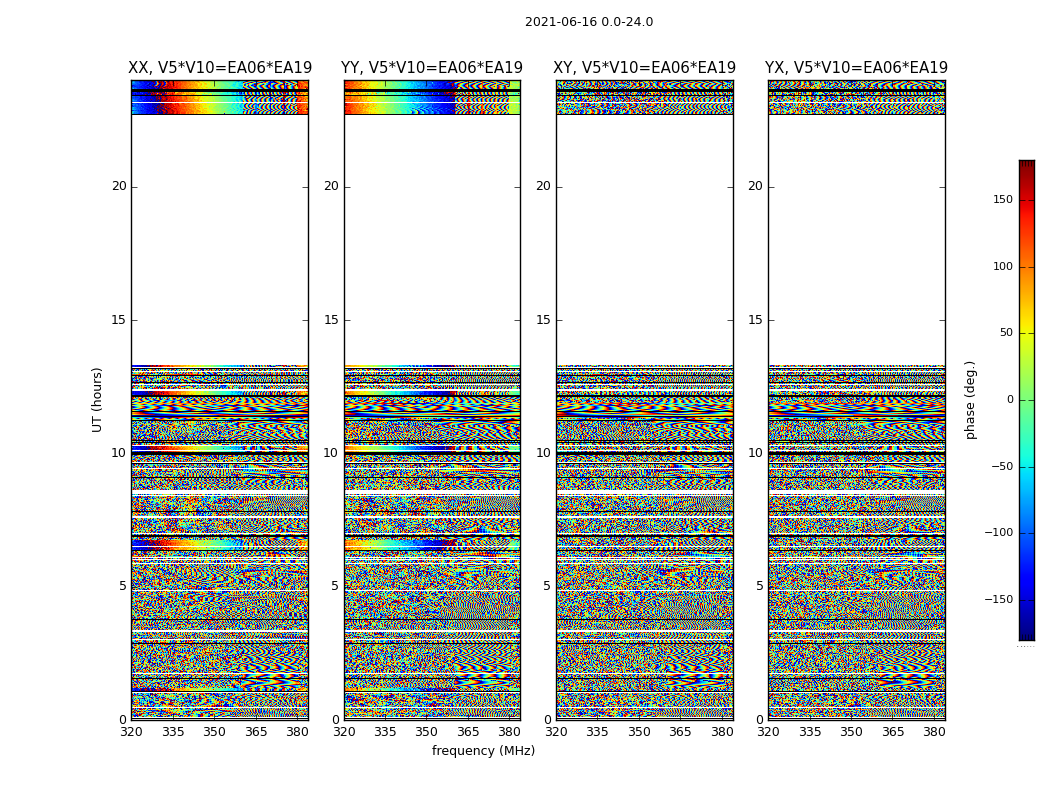Screen dimensions: 1050x800
Task: Click the 335 MHz tick under YY panel
Action: pos(385,732)
